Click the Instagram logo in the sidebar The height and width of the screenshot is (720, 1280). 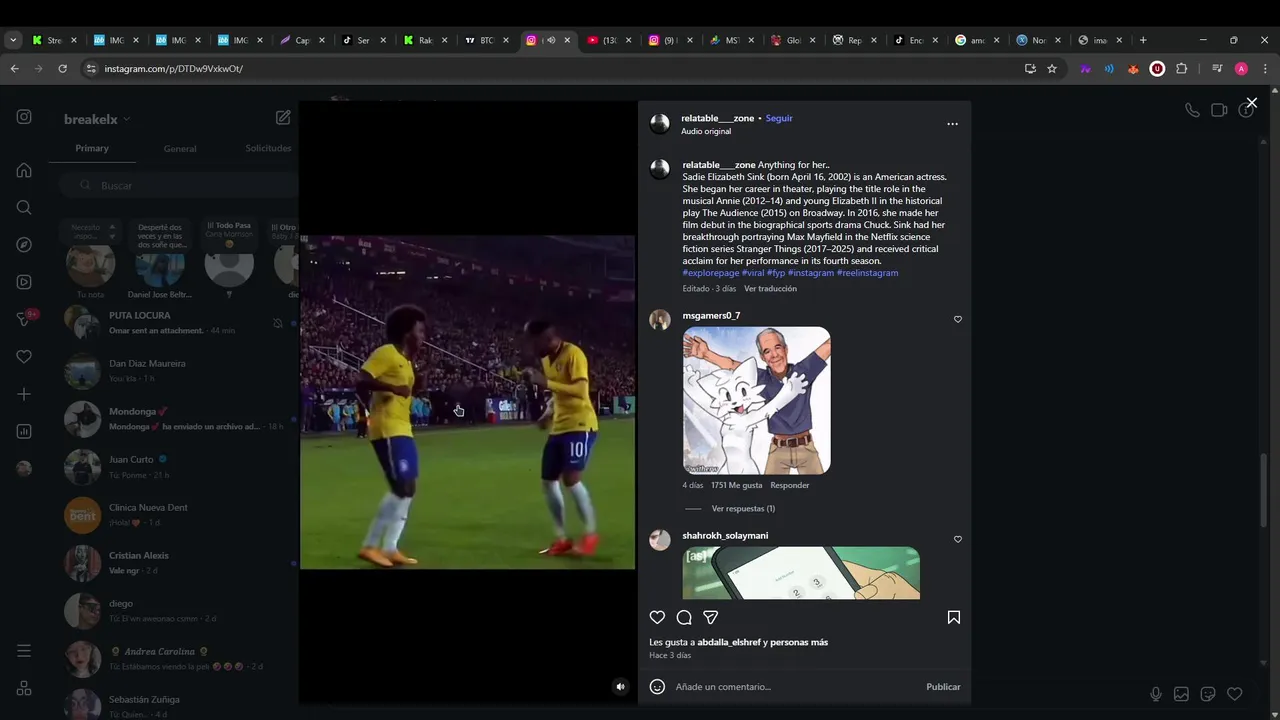[24, 117]
